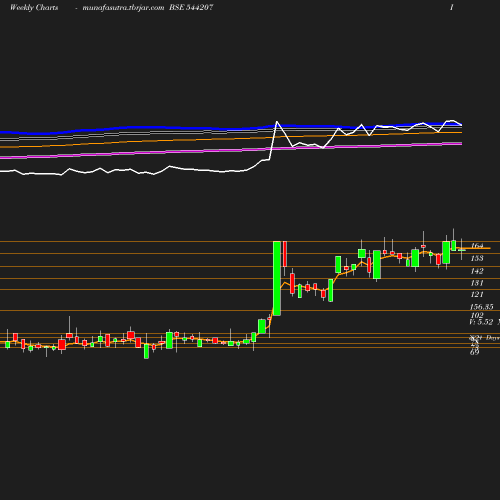
Task: Select the 153 price level label
Action: coord(477,258)
